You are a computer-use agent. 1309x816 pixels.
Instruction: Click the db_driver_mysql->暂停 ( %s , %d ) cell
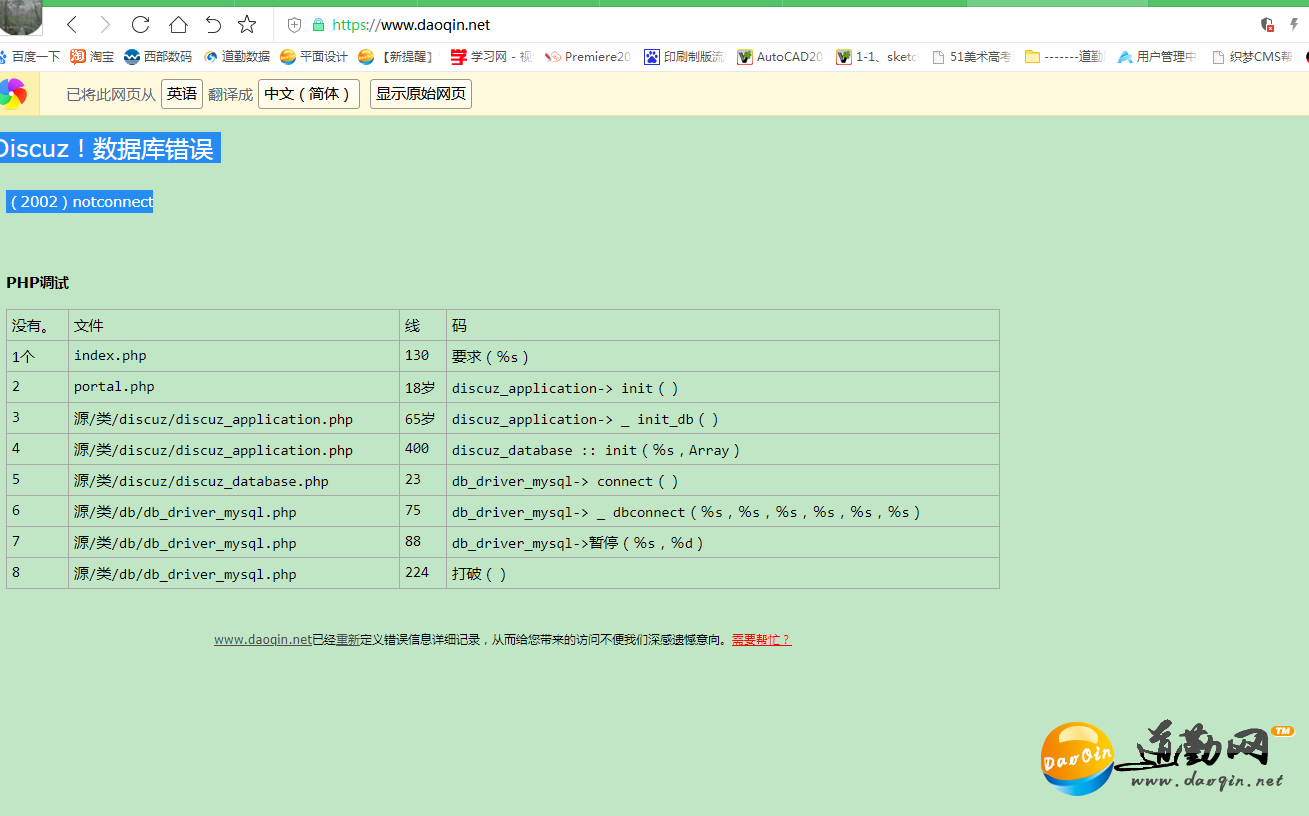[723, 542]
